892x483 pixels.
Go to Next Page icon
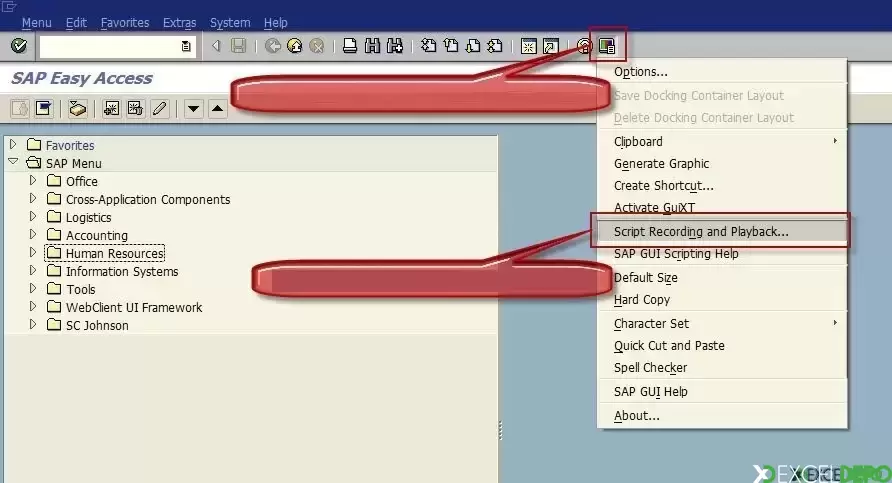(x=473, y=46)
